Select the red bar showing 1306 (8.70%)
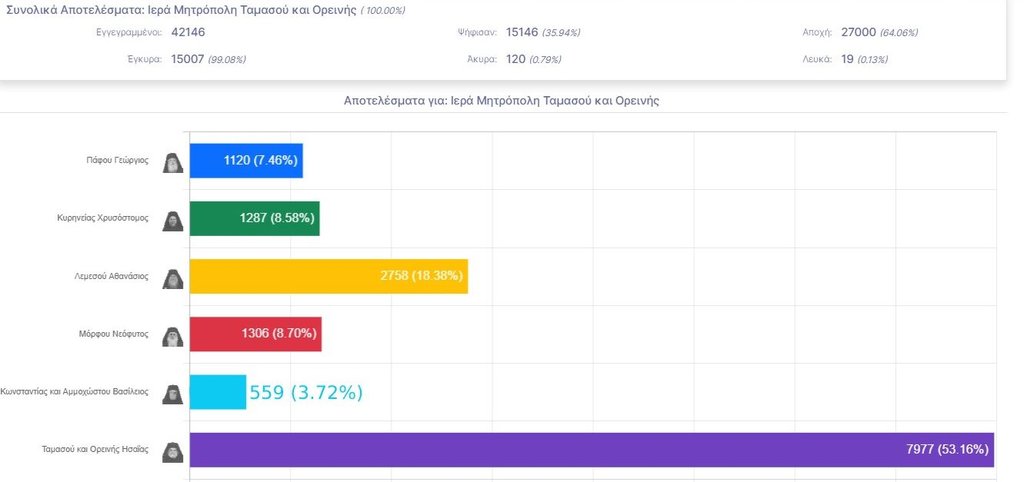Viewport: 1024px width, 482px height. [x=255, y=334]
